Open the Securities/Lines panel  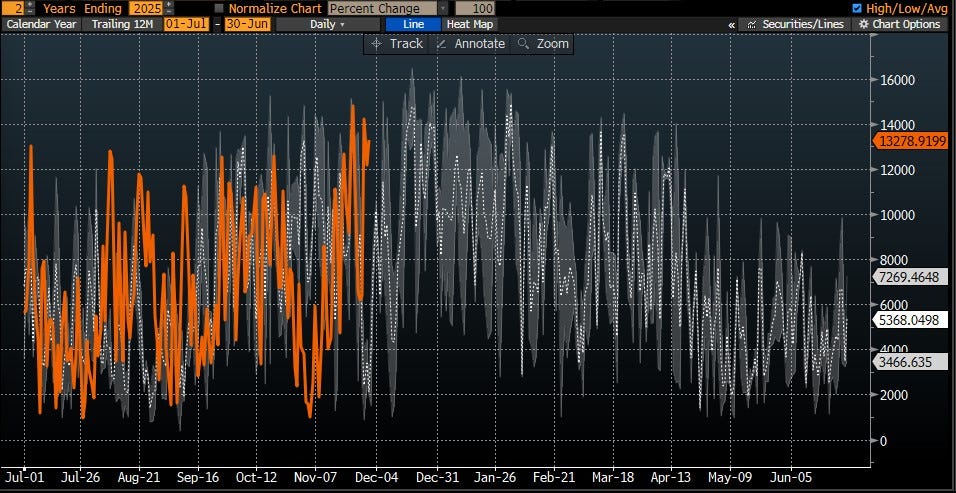click(796, 24)
